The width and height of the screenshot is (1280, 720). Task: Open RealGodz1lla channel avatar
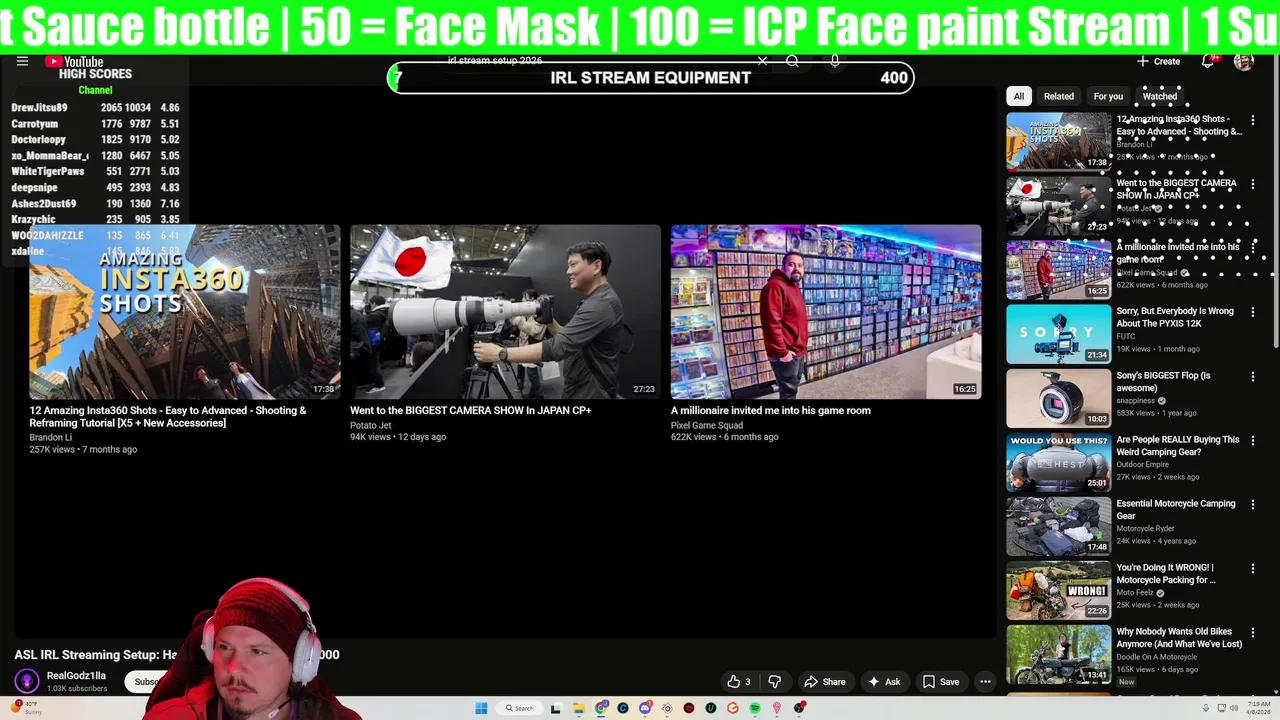click(x=27, y=681)
